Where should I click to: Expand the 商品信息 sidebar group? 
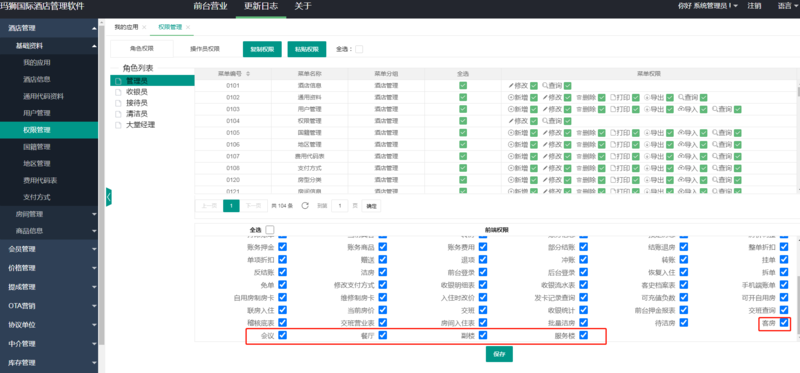[x=48, y=231]
